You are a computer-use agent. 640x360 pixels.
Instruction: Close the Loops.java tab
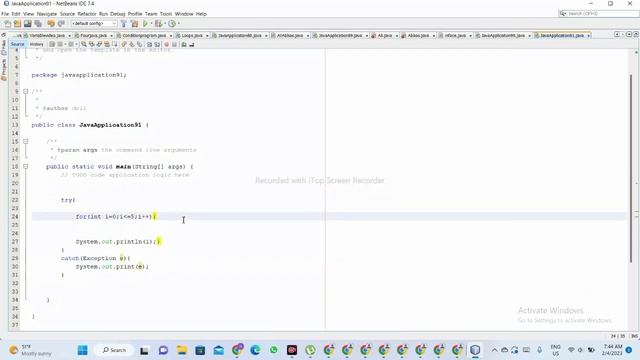pos(207,36)
